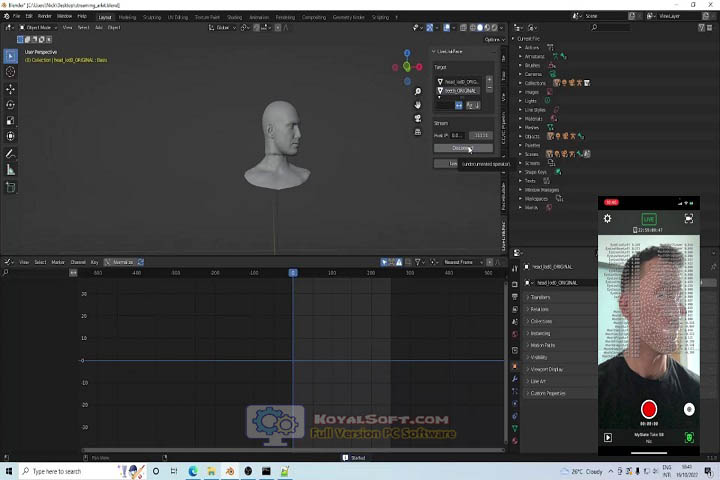Switch to the Geometry Nodes workspace tab
Screen dimensions: 720x480
(x=348, y=17)
